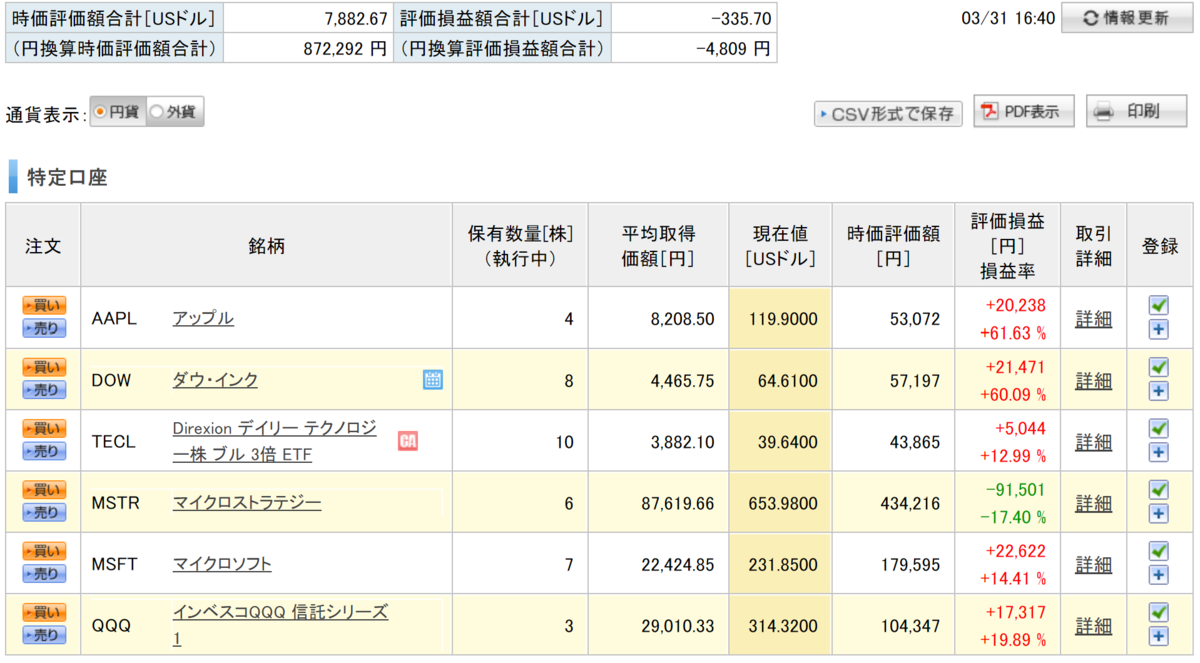Toggle the green registration checkmark for TECL
This screenshot has height=663, width=1200.
point(1159,428)
